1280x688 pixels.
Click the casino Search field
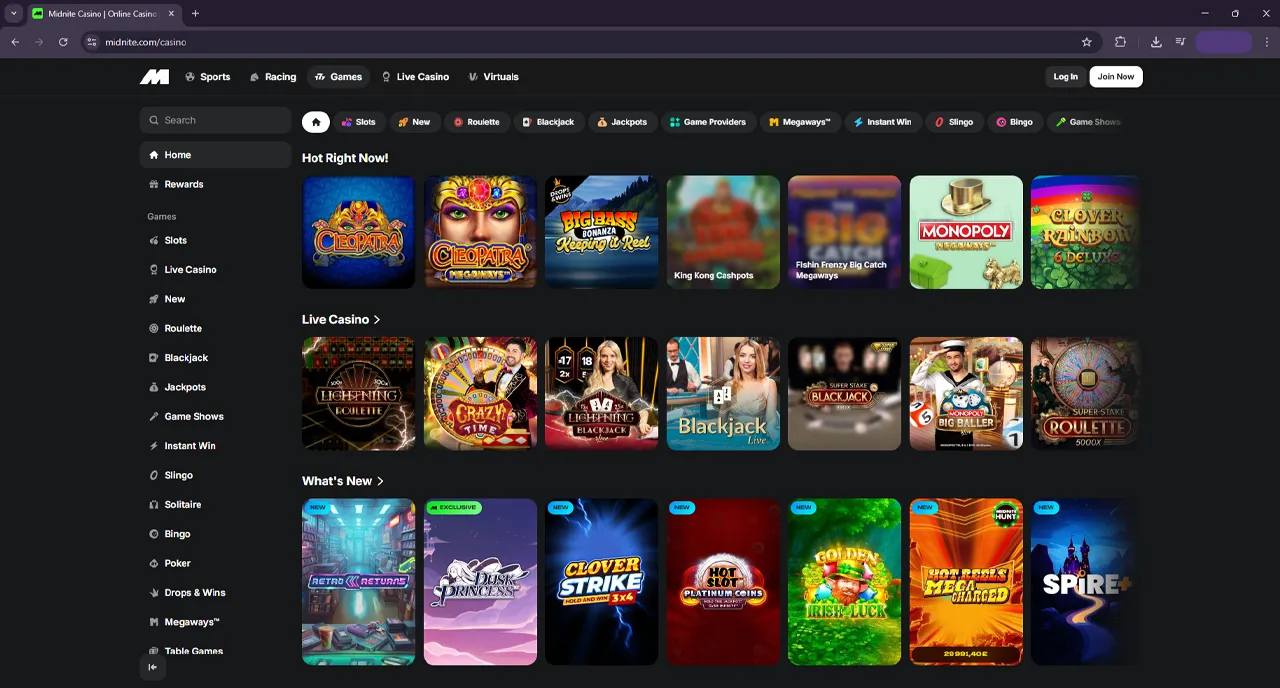pos(215,120)
